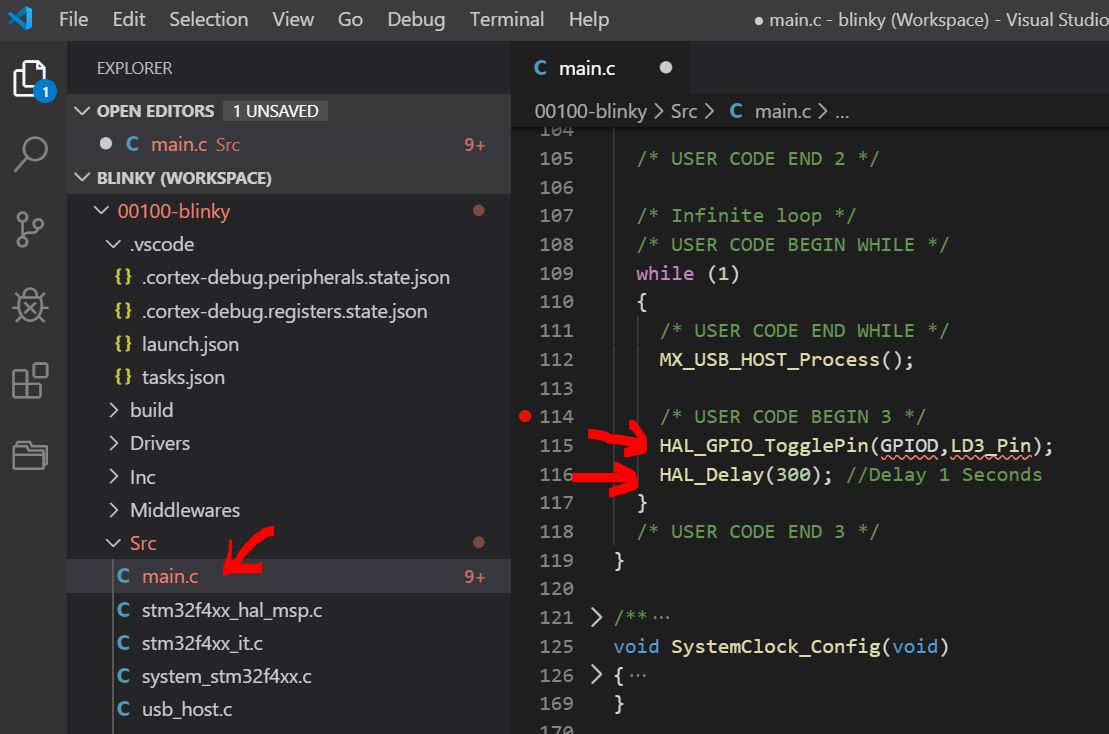This screenshot has height=734, width=1109.
Task: Open the Terminal menu
Action: click(x=507, y=19)
